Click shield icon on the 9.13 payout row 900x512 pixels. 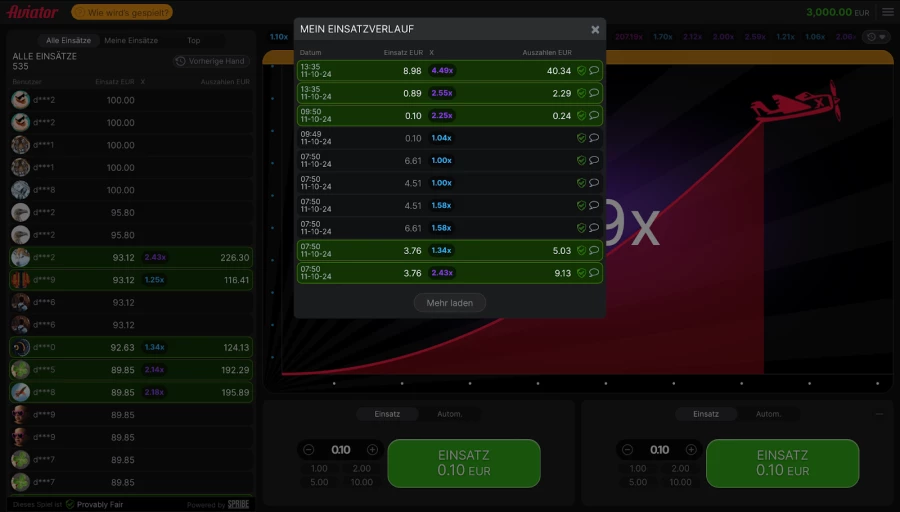[x=581, y=273]
